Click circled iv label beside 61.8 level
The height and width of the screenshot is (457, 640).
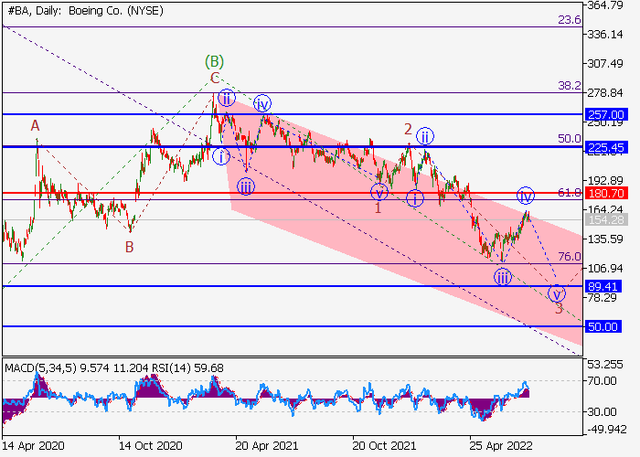coord(525,196)
